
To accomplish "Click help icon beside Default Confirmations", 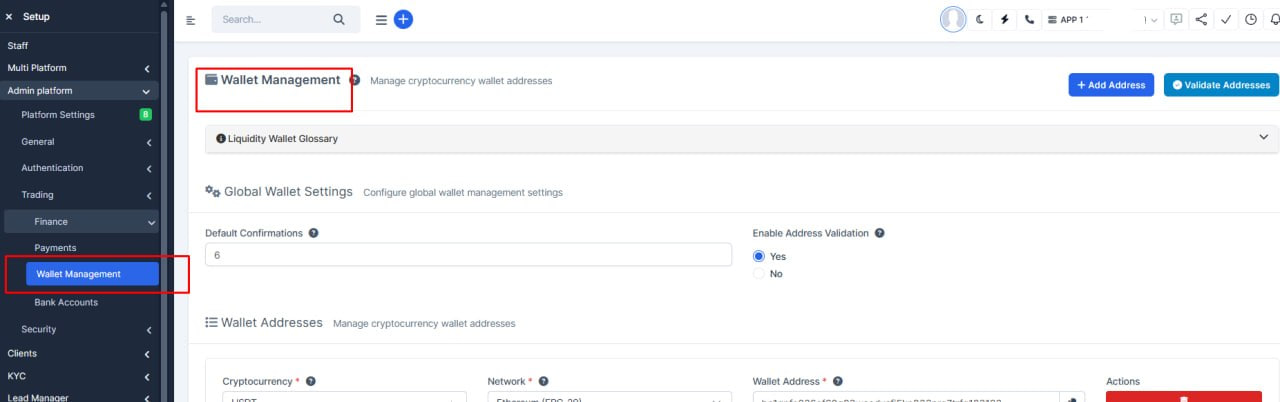I will point(313,233).
